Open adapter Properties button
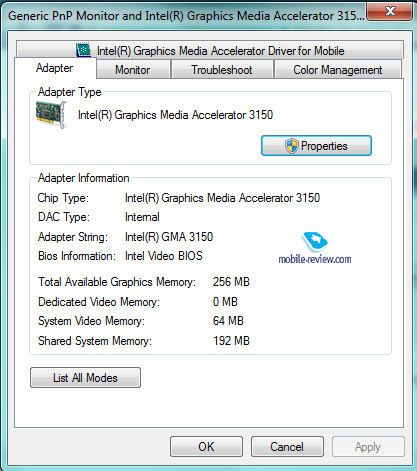 point(316,146)
